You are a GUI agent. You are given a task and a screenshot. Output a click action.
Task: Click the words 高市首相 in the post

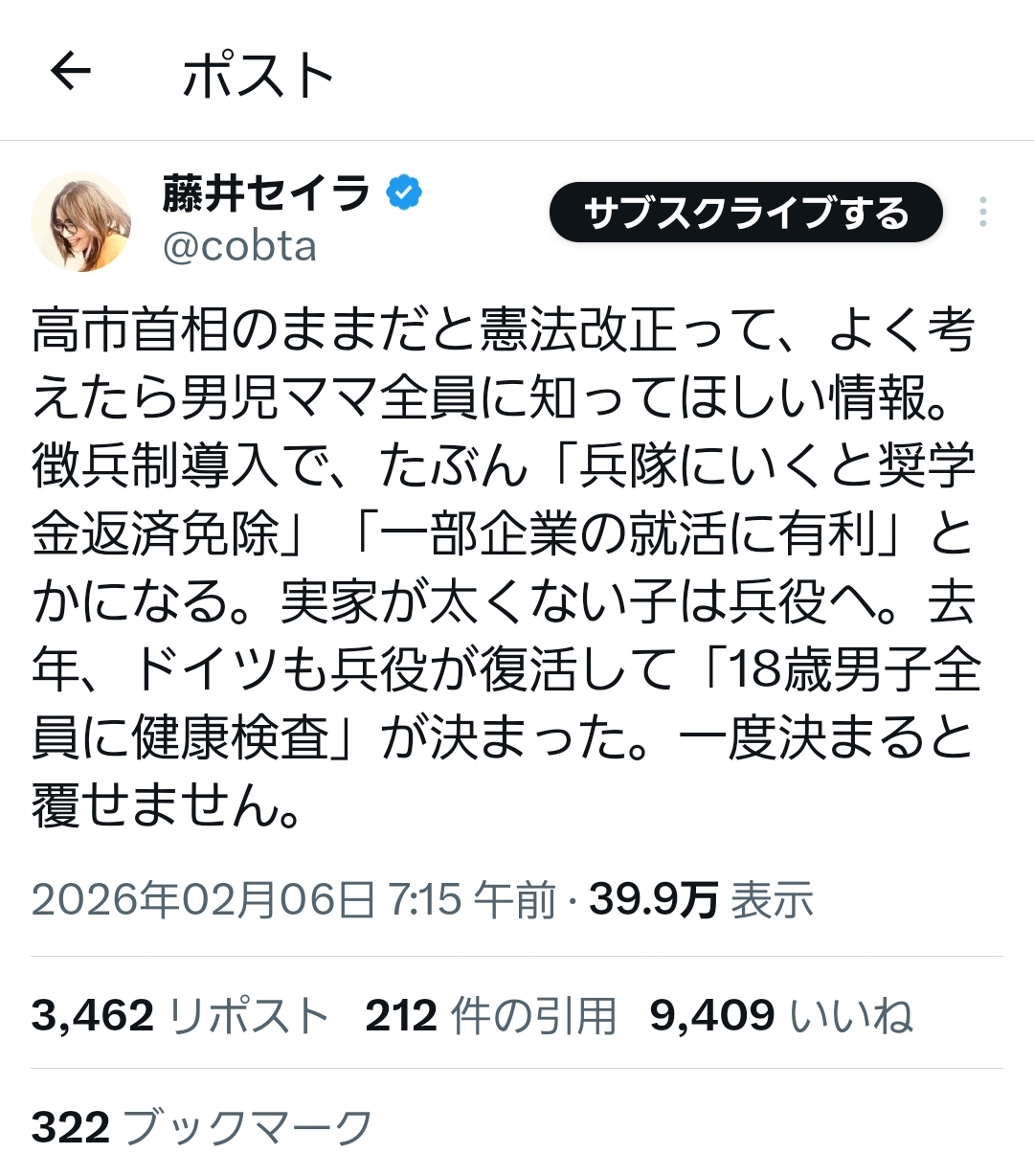[131, 330]
